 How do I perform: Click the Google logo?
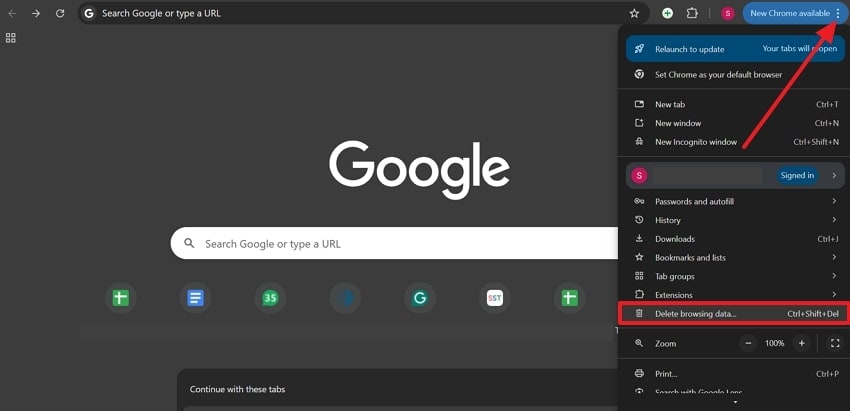(x=419, y=170)
